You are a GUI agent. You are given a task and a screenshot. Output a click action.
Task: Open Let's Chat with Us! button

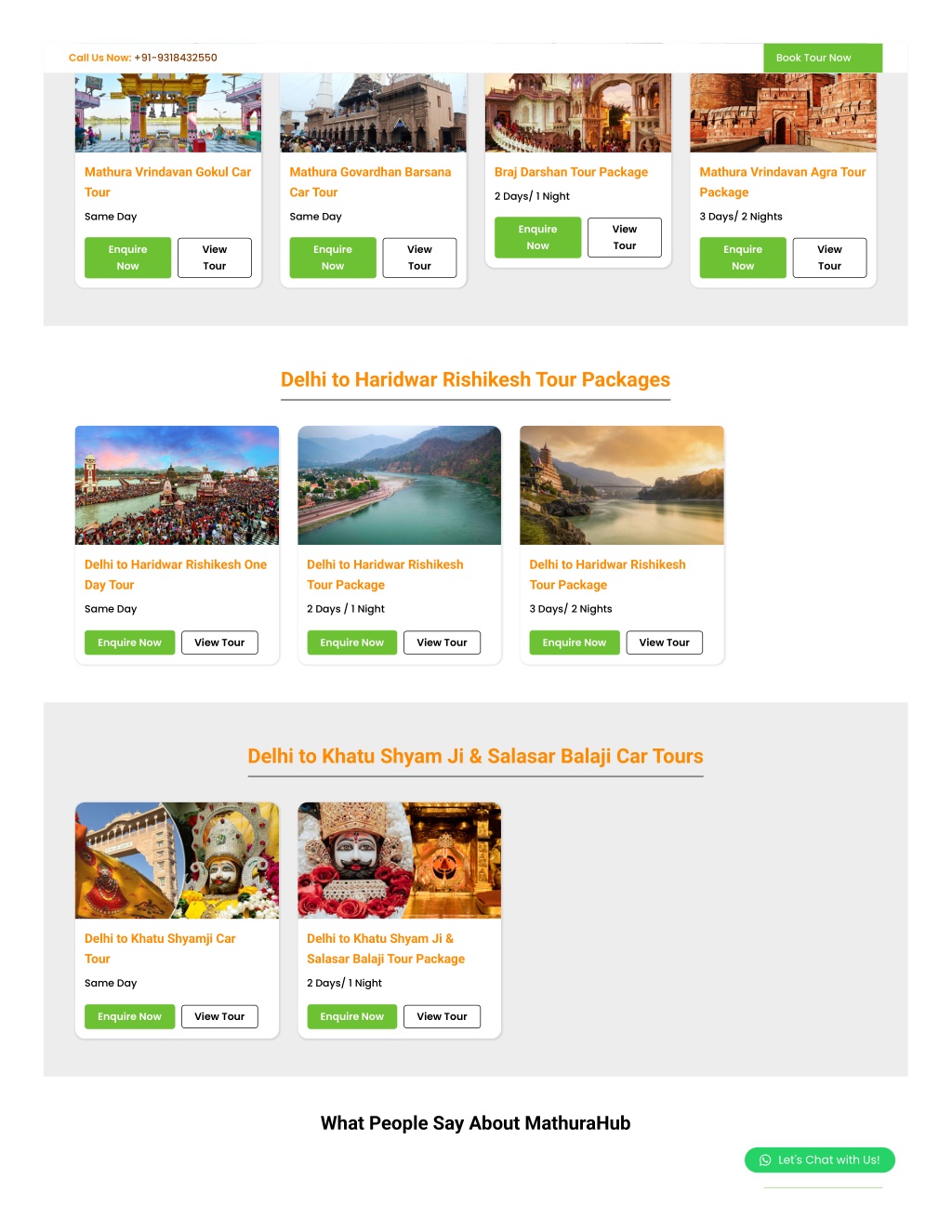point(819,1159)
